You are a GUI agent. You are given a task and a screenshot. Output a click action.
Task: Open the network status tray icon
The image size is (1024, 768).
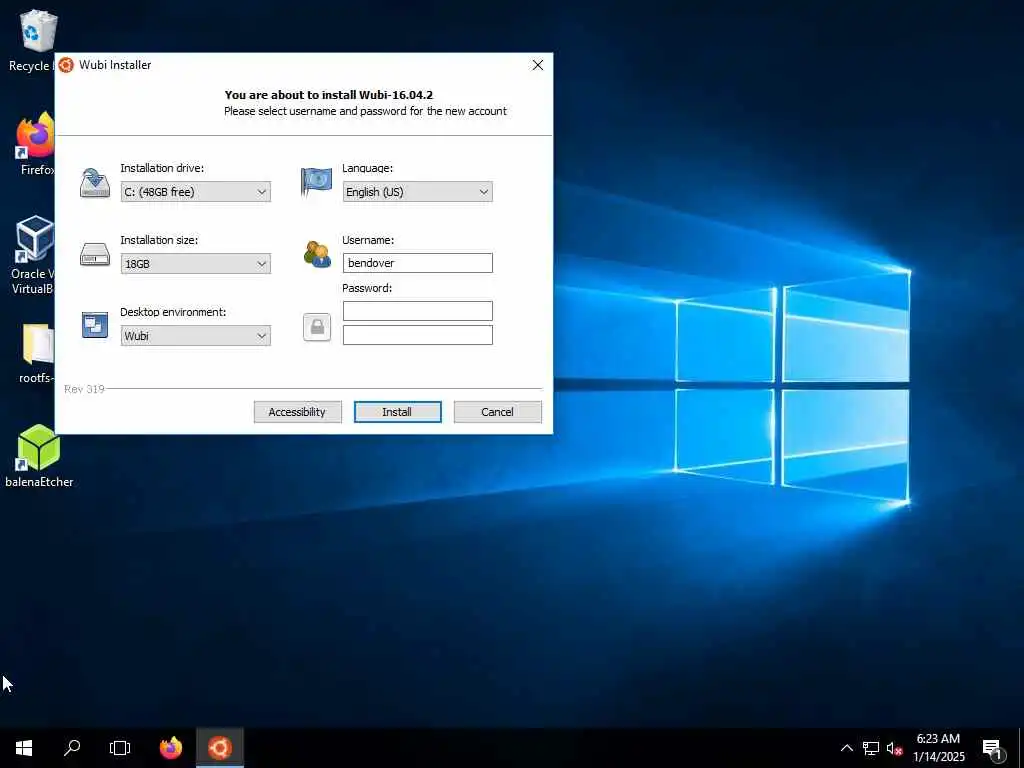pos(871,748)
